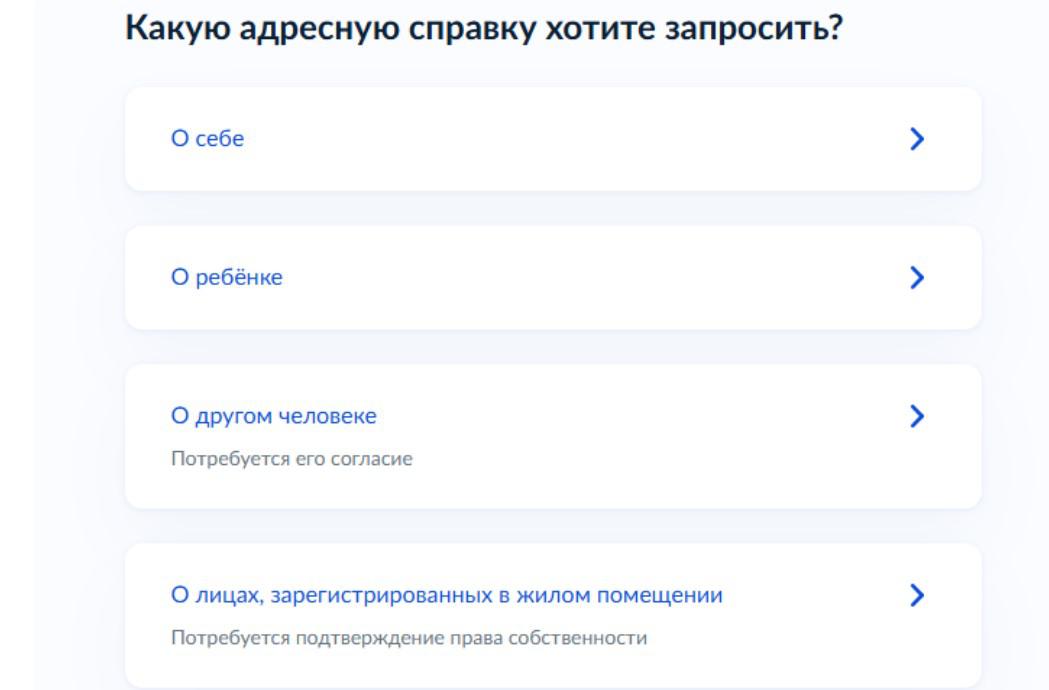Click the hint 'Потребуется его согласие'

click(x=292, y=459)
